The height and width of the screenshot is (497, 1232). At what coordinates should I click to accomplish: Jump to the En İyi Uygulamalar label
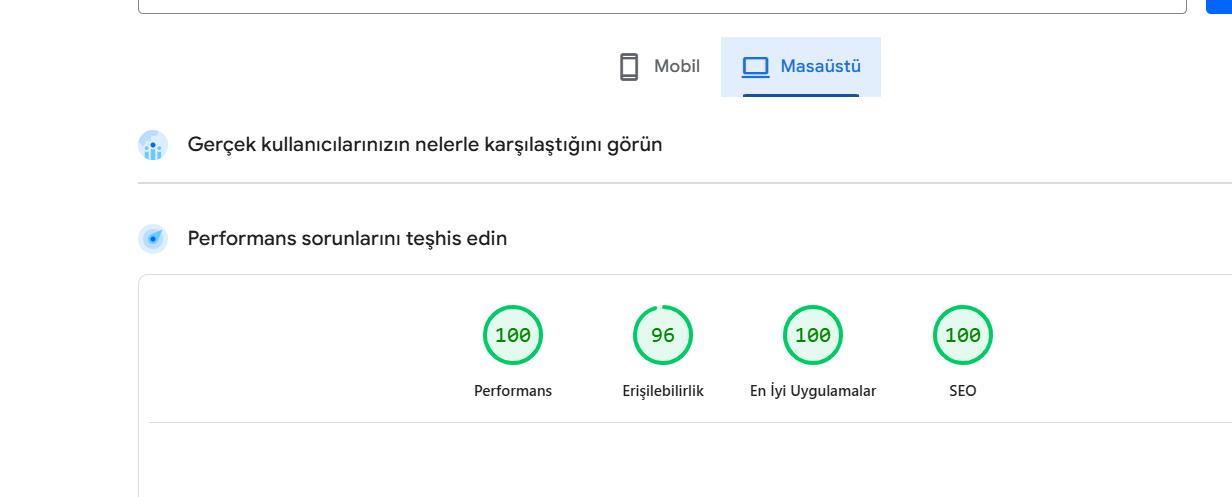pos(813,391)
